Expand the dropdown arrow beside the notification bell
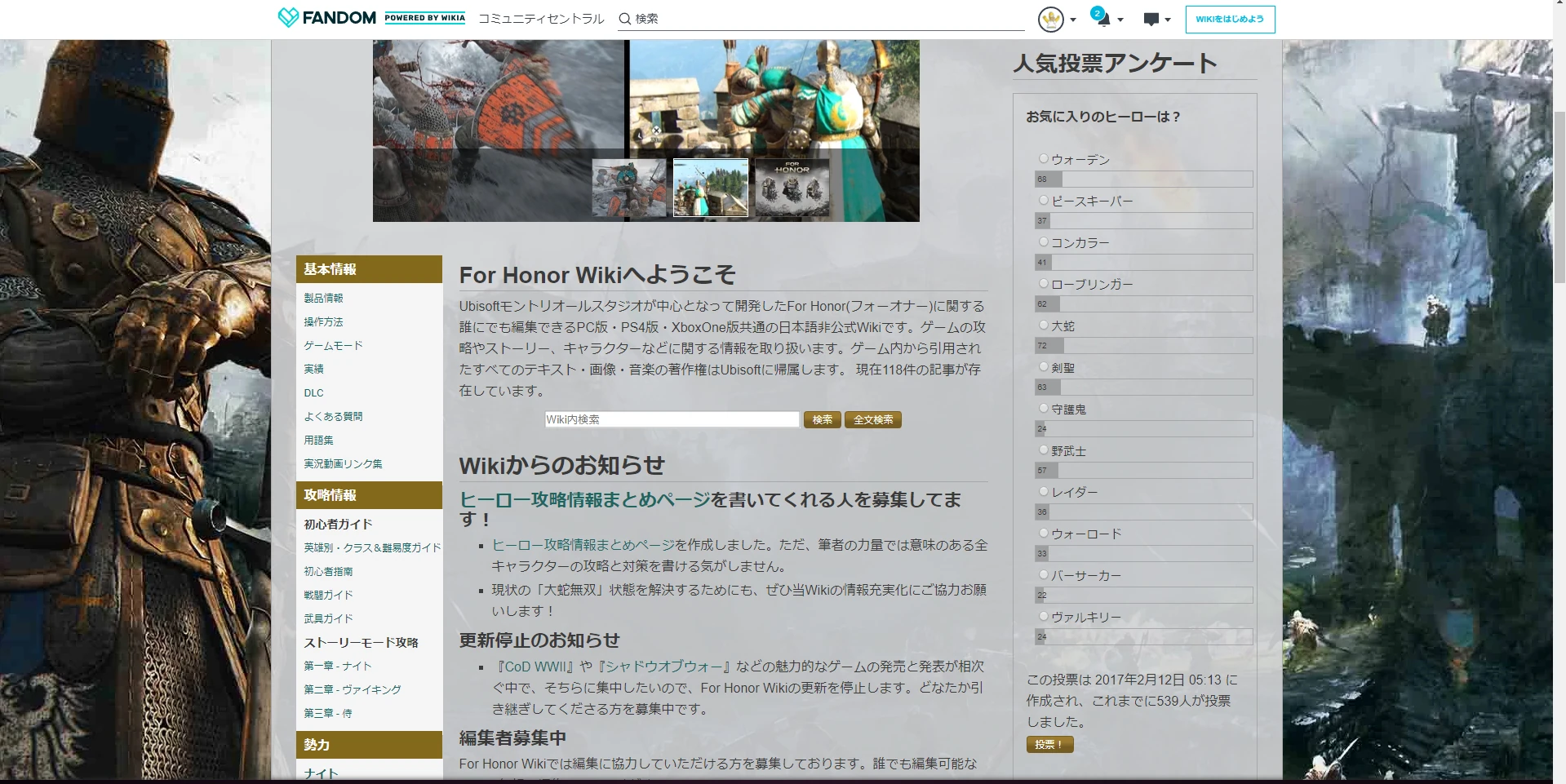Screen dimensions: 1566x784 coord(1120,20)
